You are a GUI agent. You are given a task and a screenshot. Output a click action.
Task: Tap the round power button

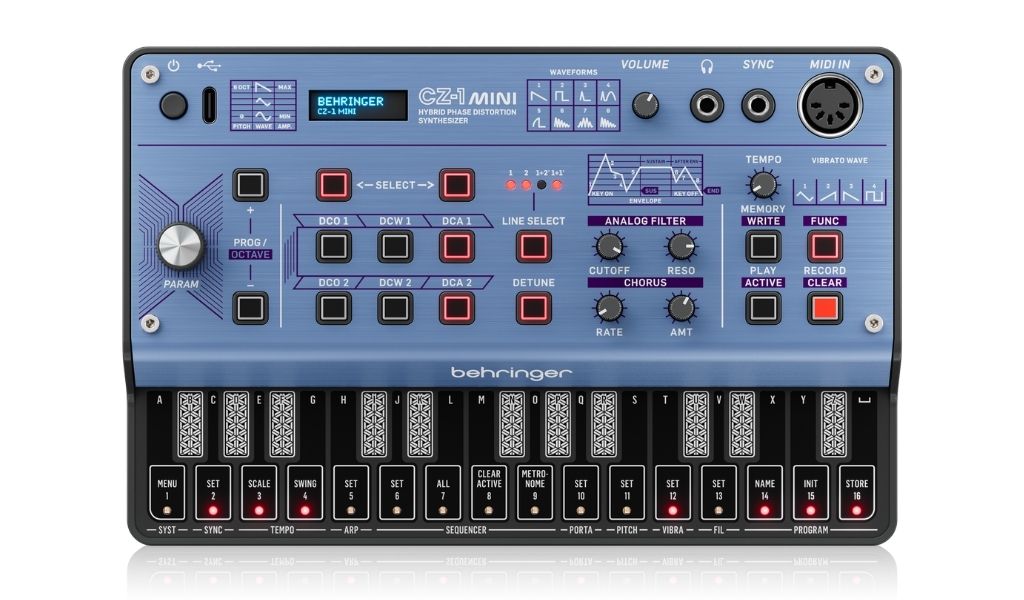point(174,105)
